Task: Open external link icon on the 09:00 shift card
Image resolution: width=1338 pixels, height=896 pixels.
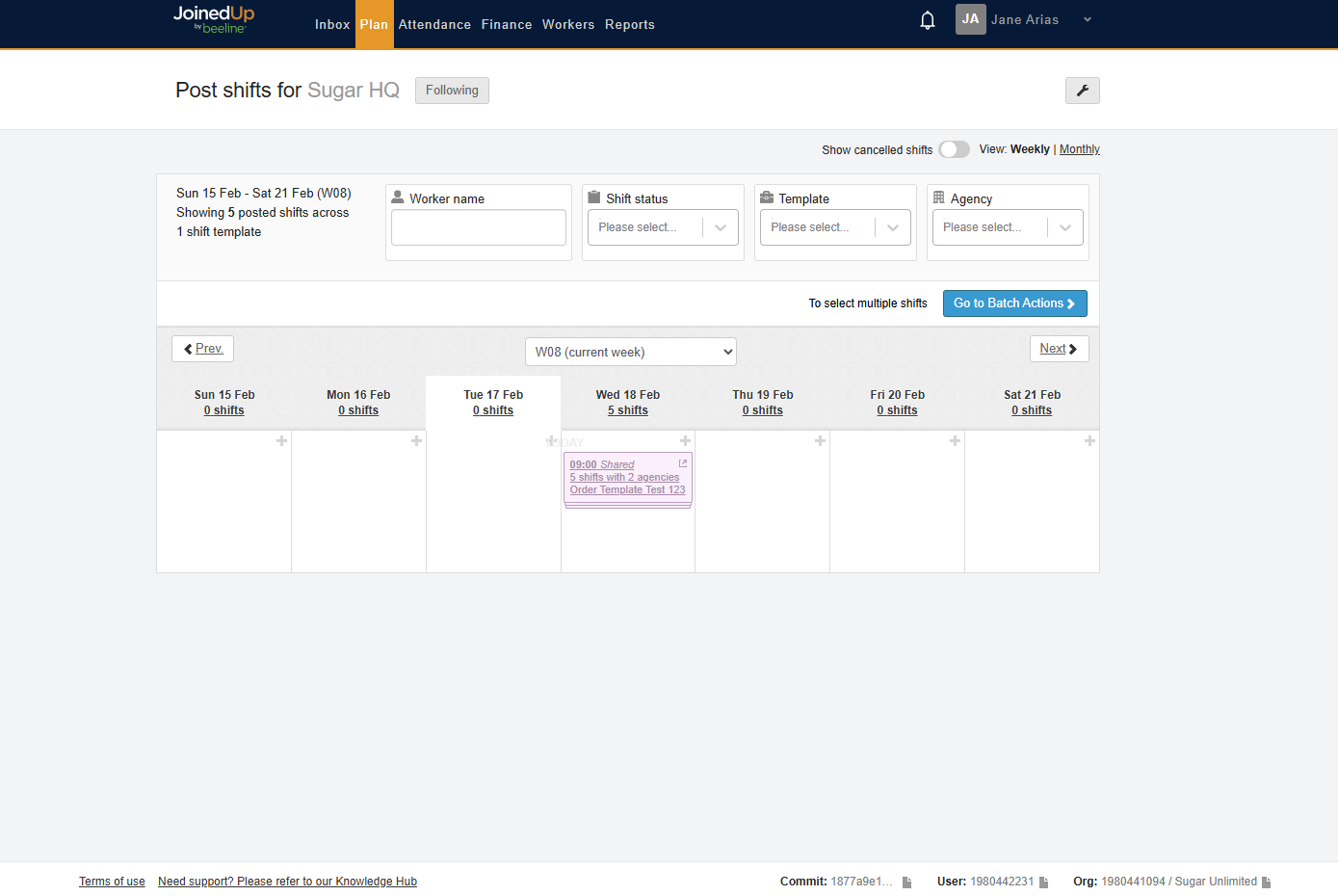Action: pos(683,463)
